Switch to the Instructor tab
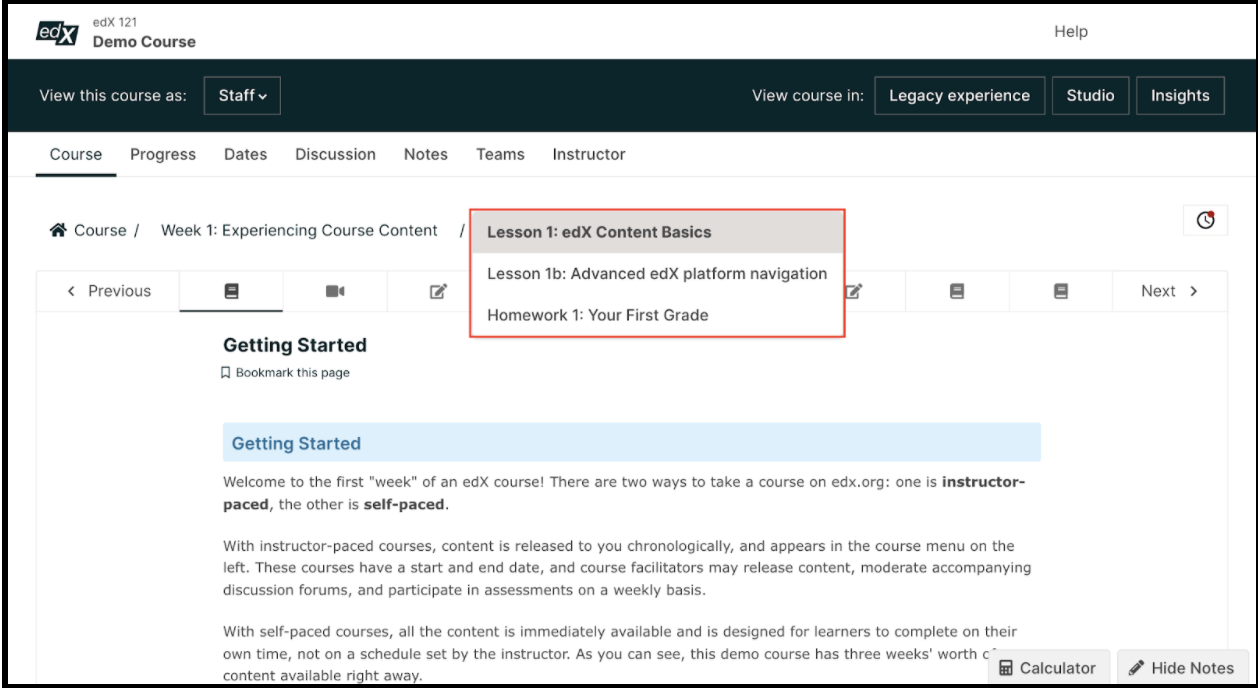1258x688 pixels. coord(589,154)
